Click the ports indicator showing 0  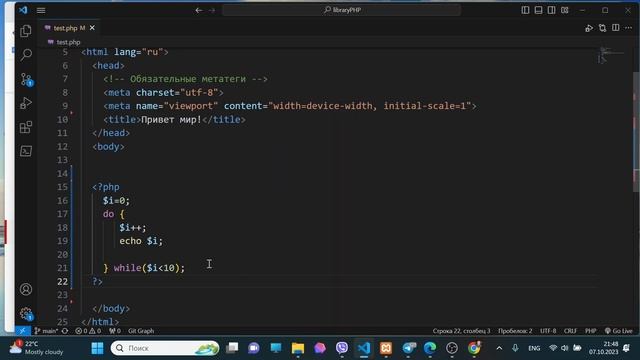[115, 331]
